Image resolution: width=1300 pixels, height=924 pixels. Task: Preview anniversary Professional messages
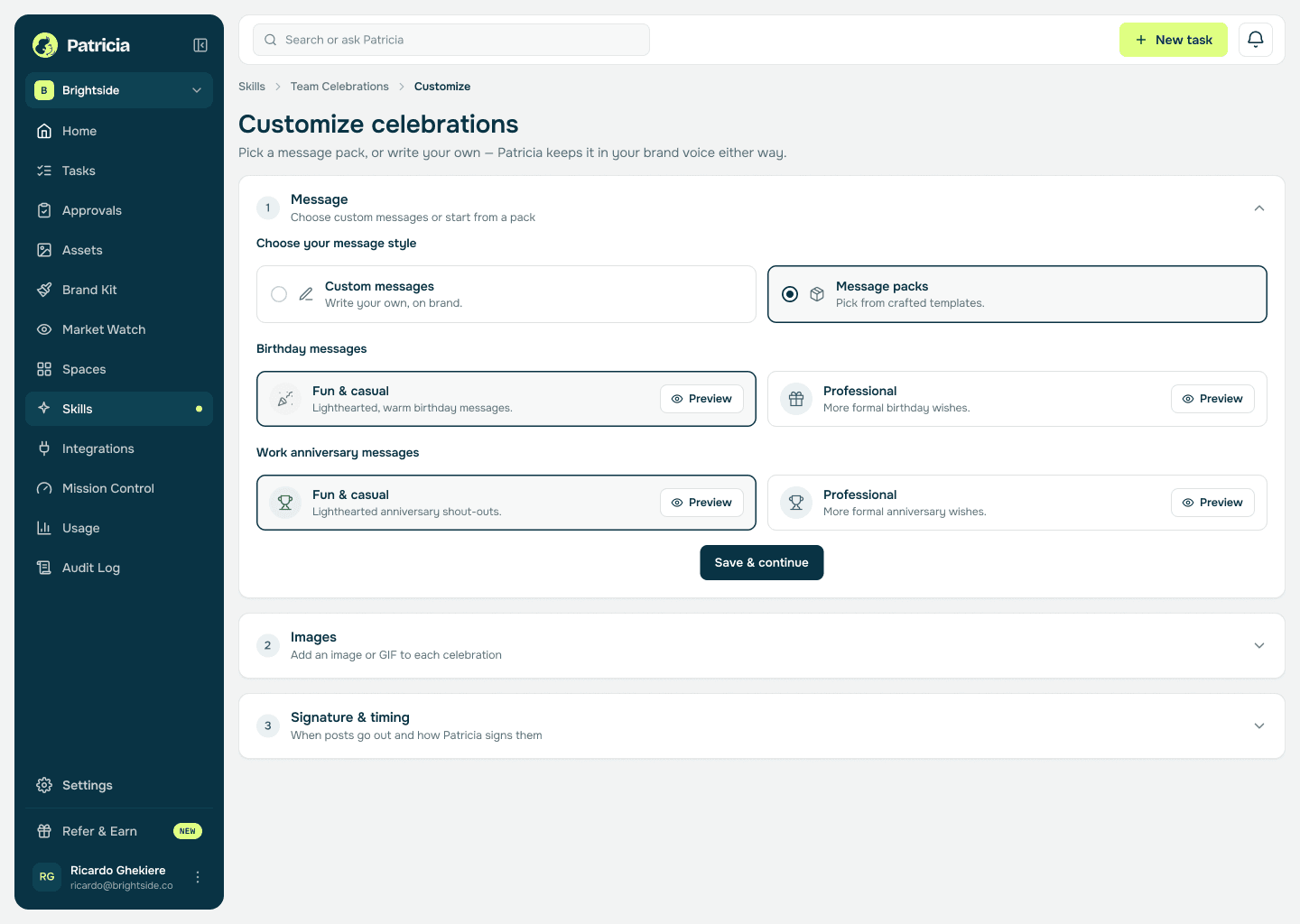[1213, 503]
